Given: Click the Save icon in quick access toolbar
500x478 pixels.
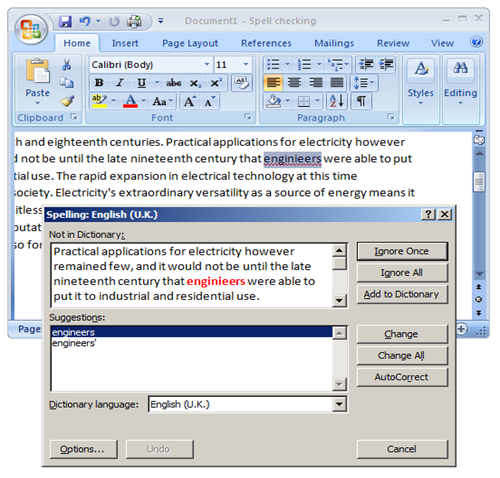Looking at the screenshot, I should click(65, 22).
